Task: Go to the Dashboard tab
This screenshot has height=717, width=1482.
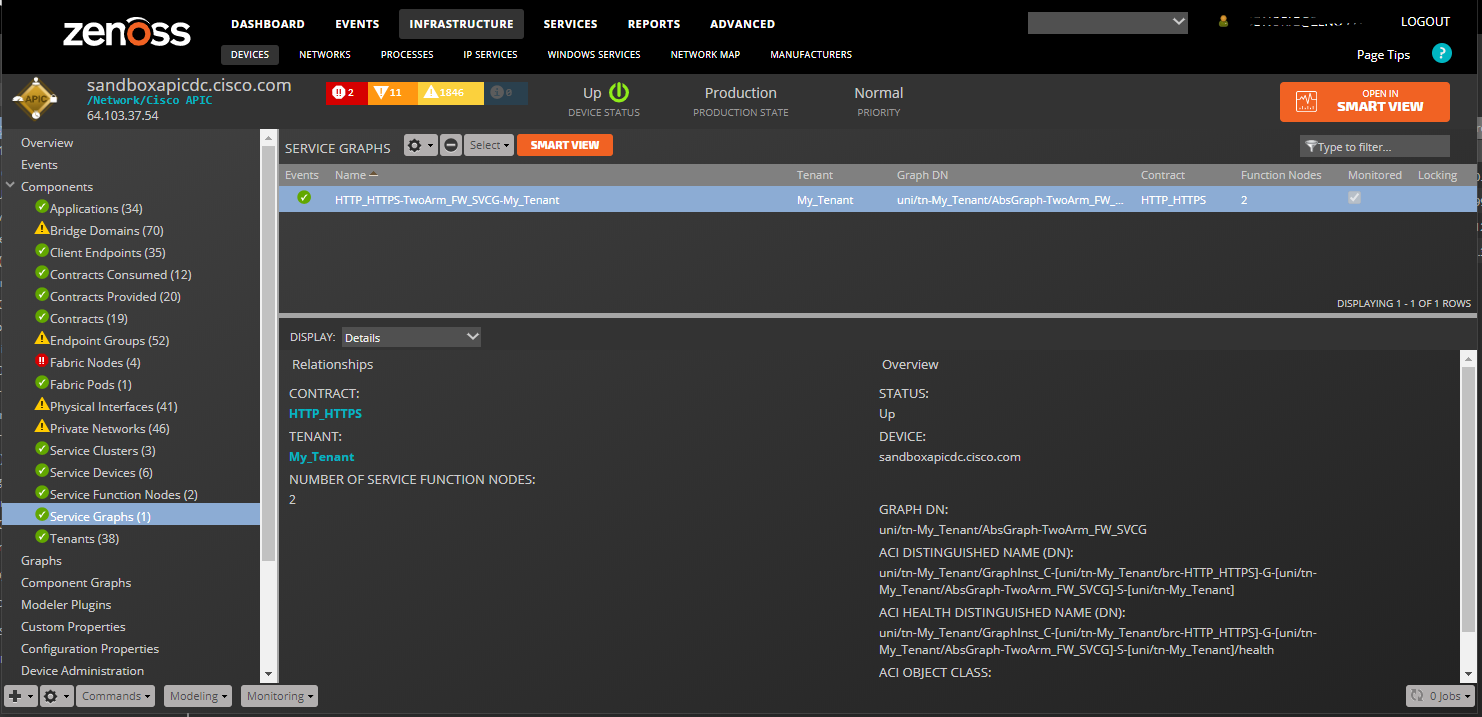Action: click(268, 24)
